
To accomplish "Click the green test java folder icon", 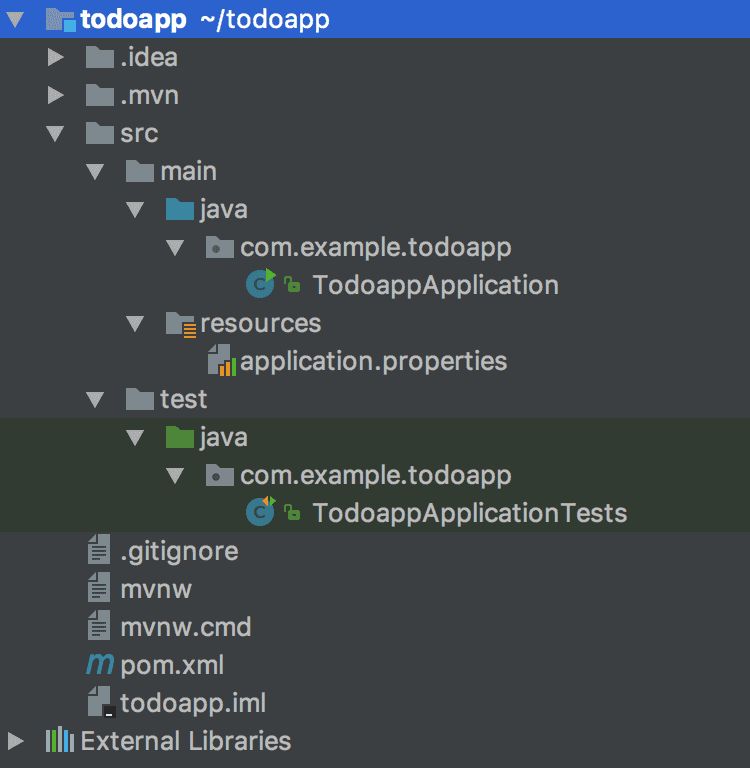I will tap(179, 437).
